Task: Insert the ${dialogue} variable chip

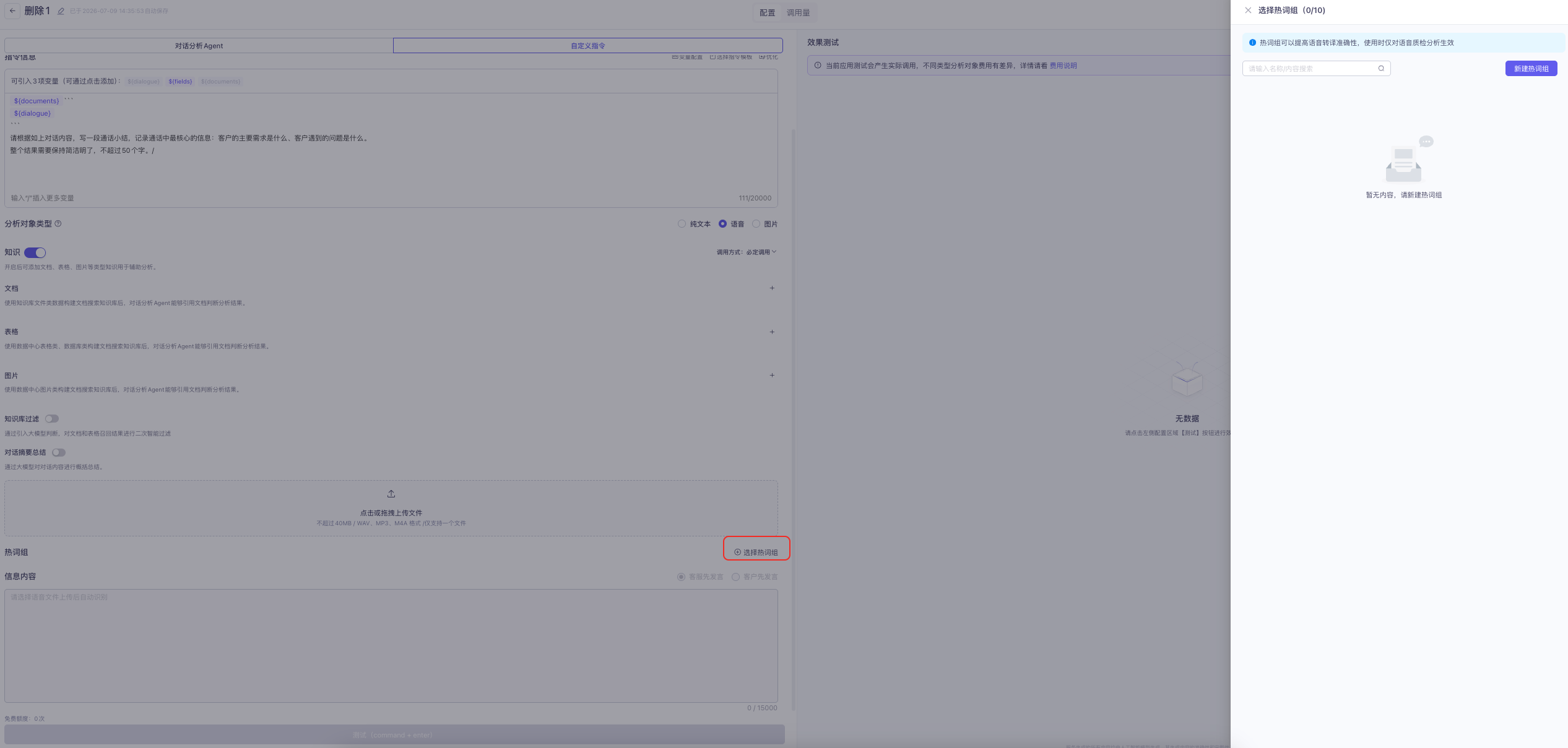Action: pos(144,82)
